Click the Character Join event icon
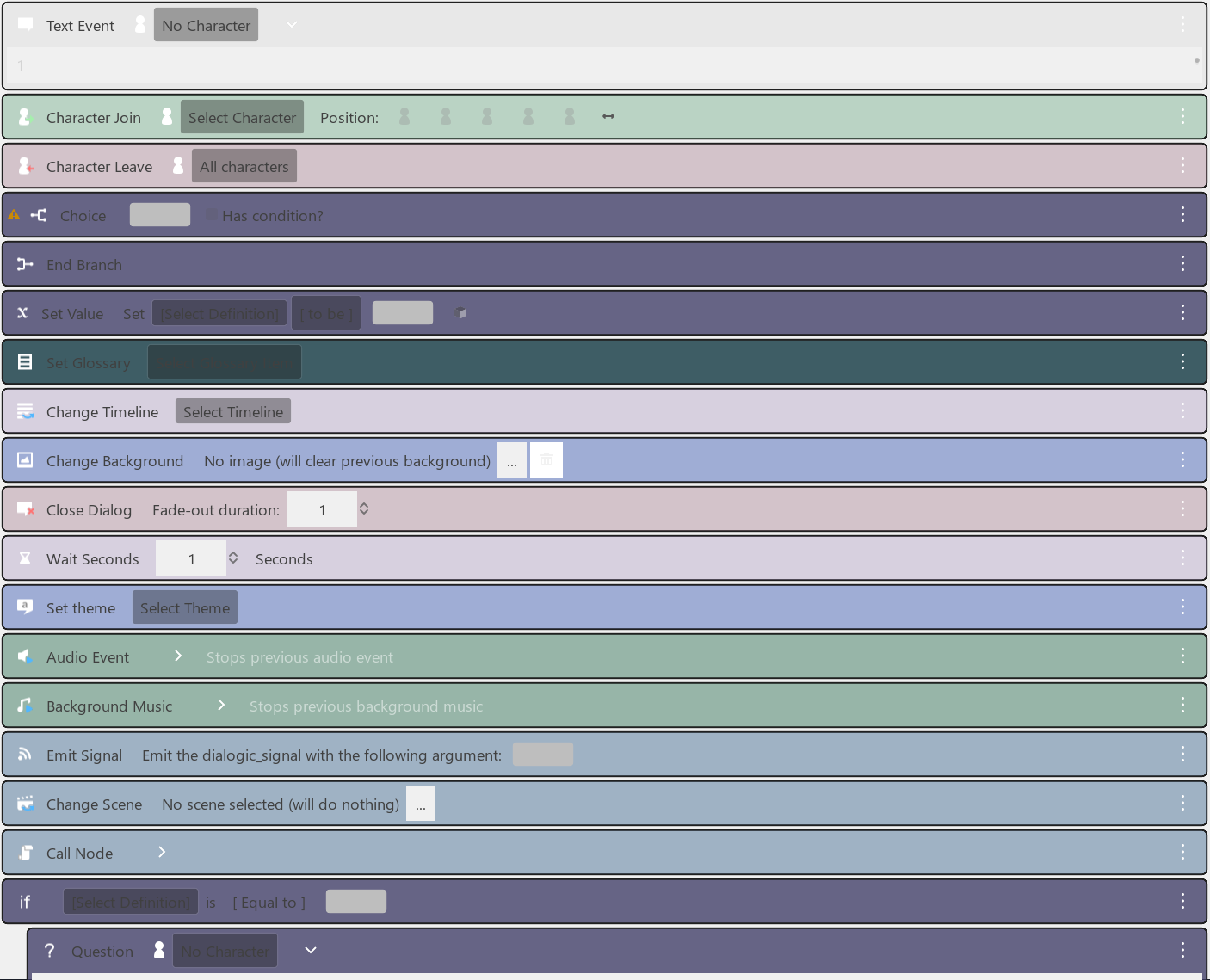Screen dimensions: 1210x980 25,116
